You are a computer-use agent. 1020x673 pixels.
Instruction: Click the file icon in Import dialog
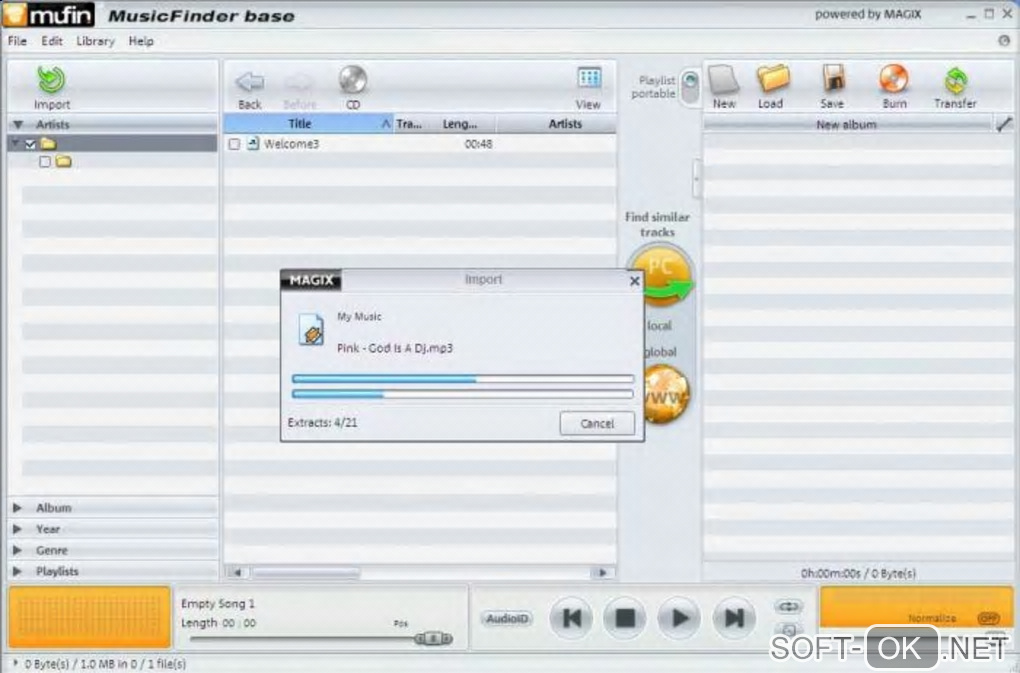pyautogui.click(x=311, y=329)
